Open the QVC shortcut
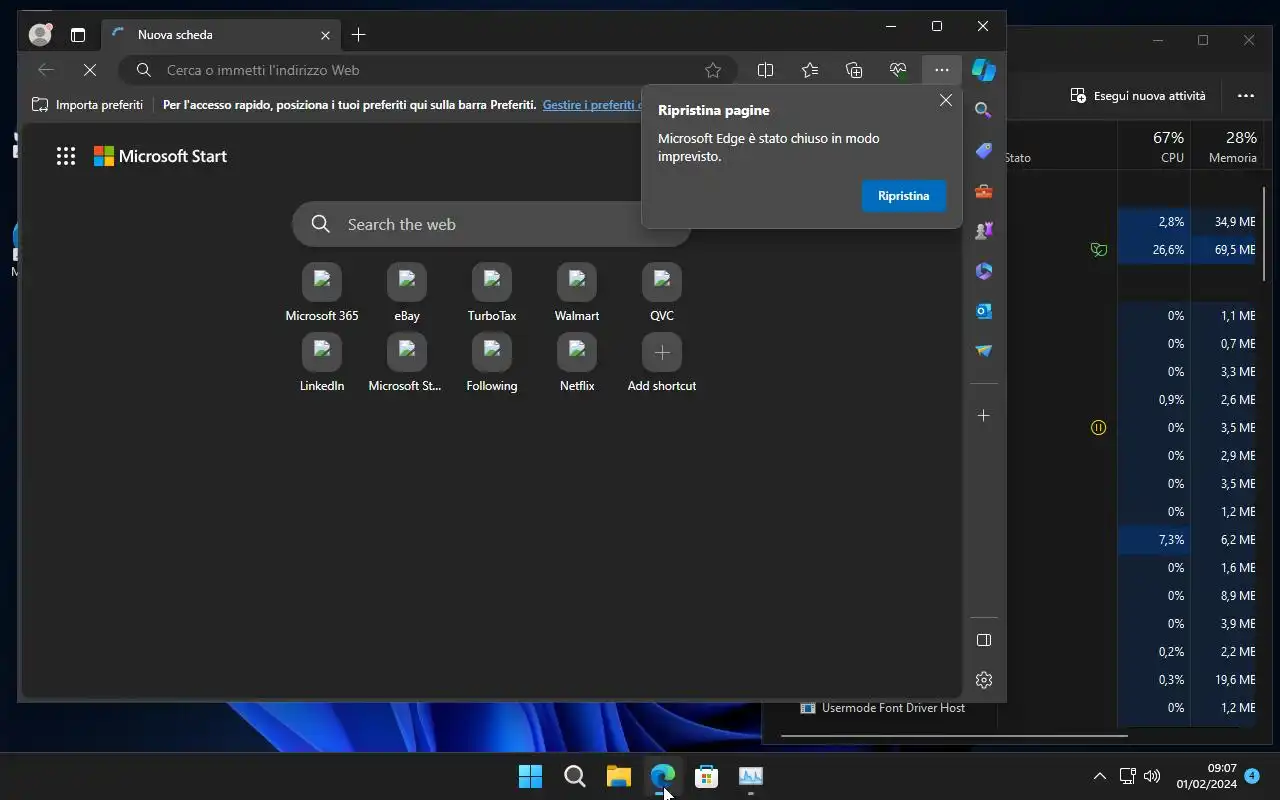The height and width of the screenshot is (800, 1280). click(x=662, y=293)
